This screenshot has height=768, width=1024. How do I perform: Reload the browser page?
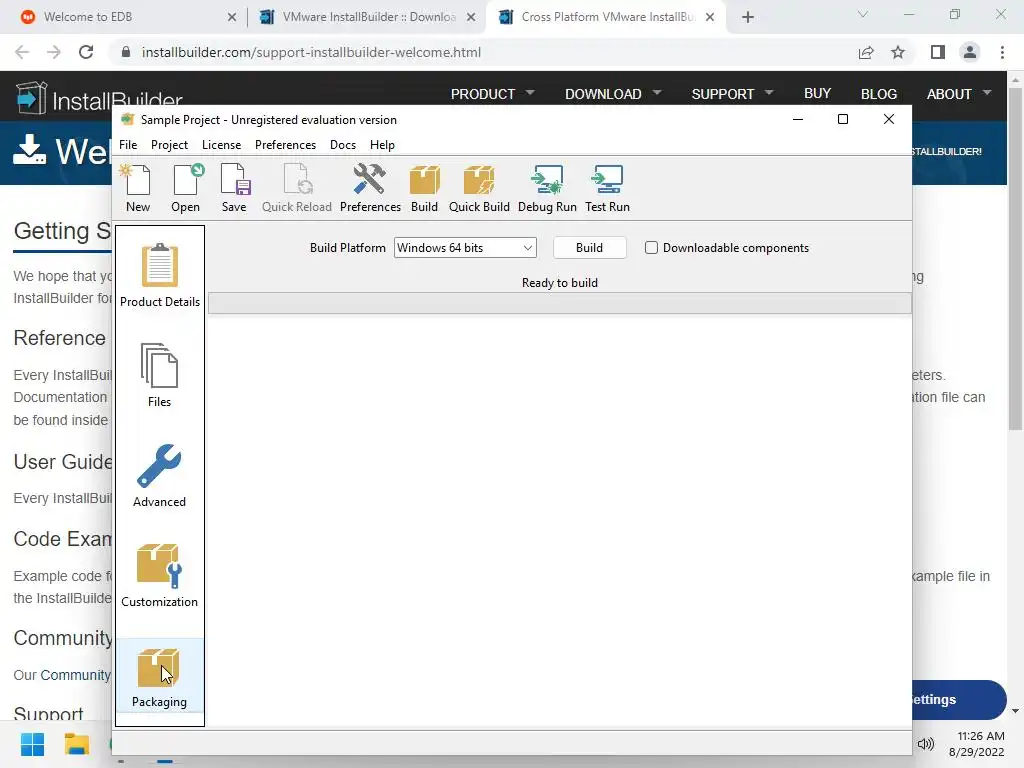(x=86, y=52)
